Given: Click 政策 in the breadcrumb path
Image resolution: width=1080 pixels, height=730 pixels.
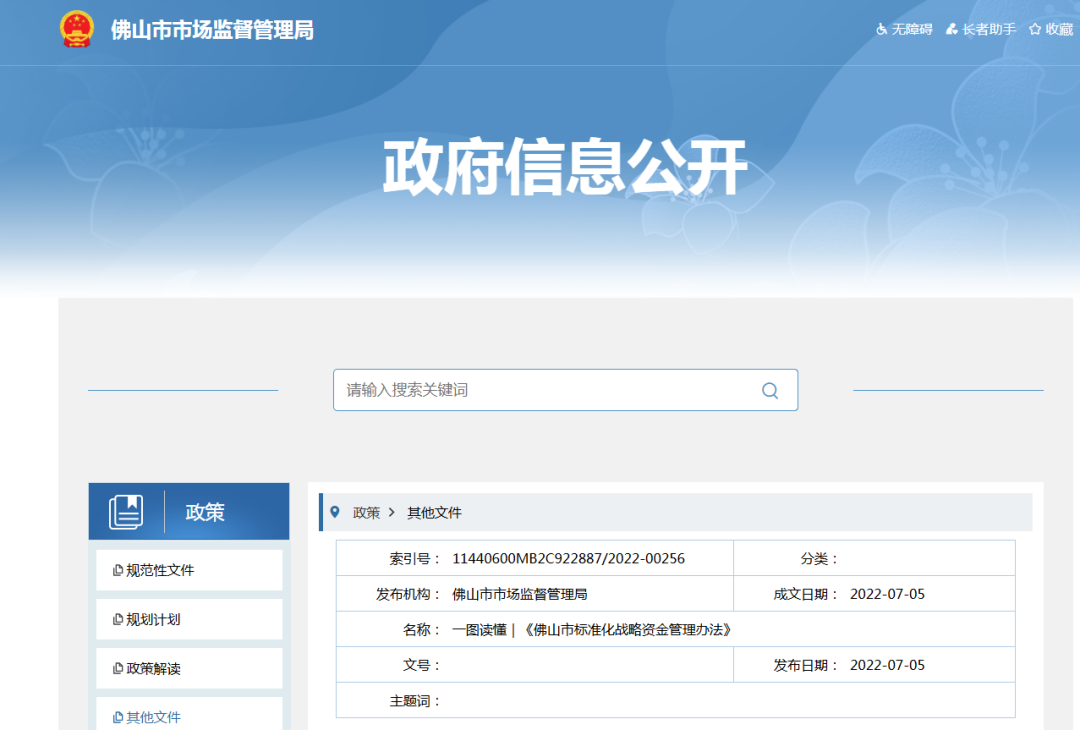Looking at the screenshot, I should click(366, 512).
